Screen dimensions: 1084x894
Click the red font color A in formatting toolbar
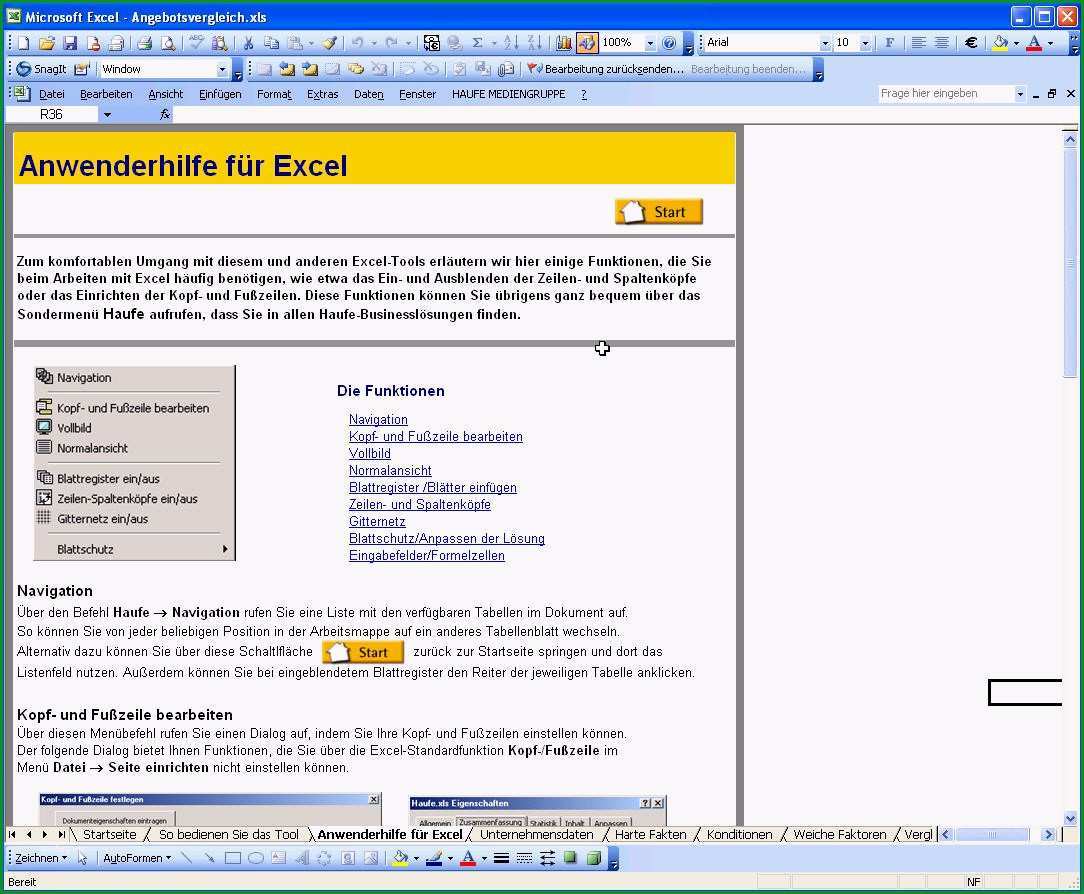1034,43
